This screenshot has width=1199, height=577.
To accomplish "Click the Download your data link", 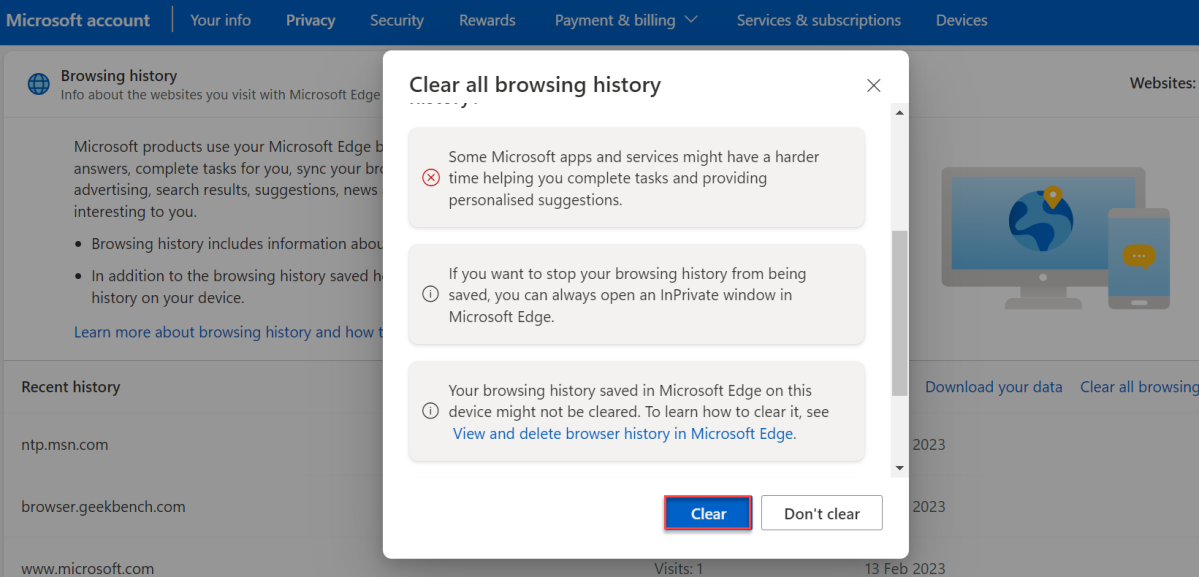I will [x=993, y=387].
